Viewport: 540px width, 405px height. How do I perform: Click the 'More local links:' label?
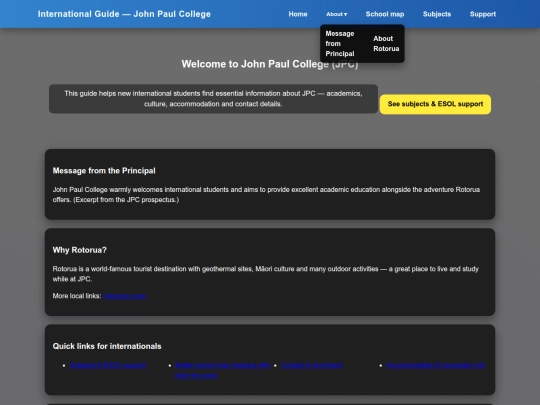(77, 296)
